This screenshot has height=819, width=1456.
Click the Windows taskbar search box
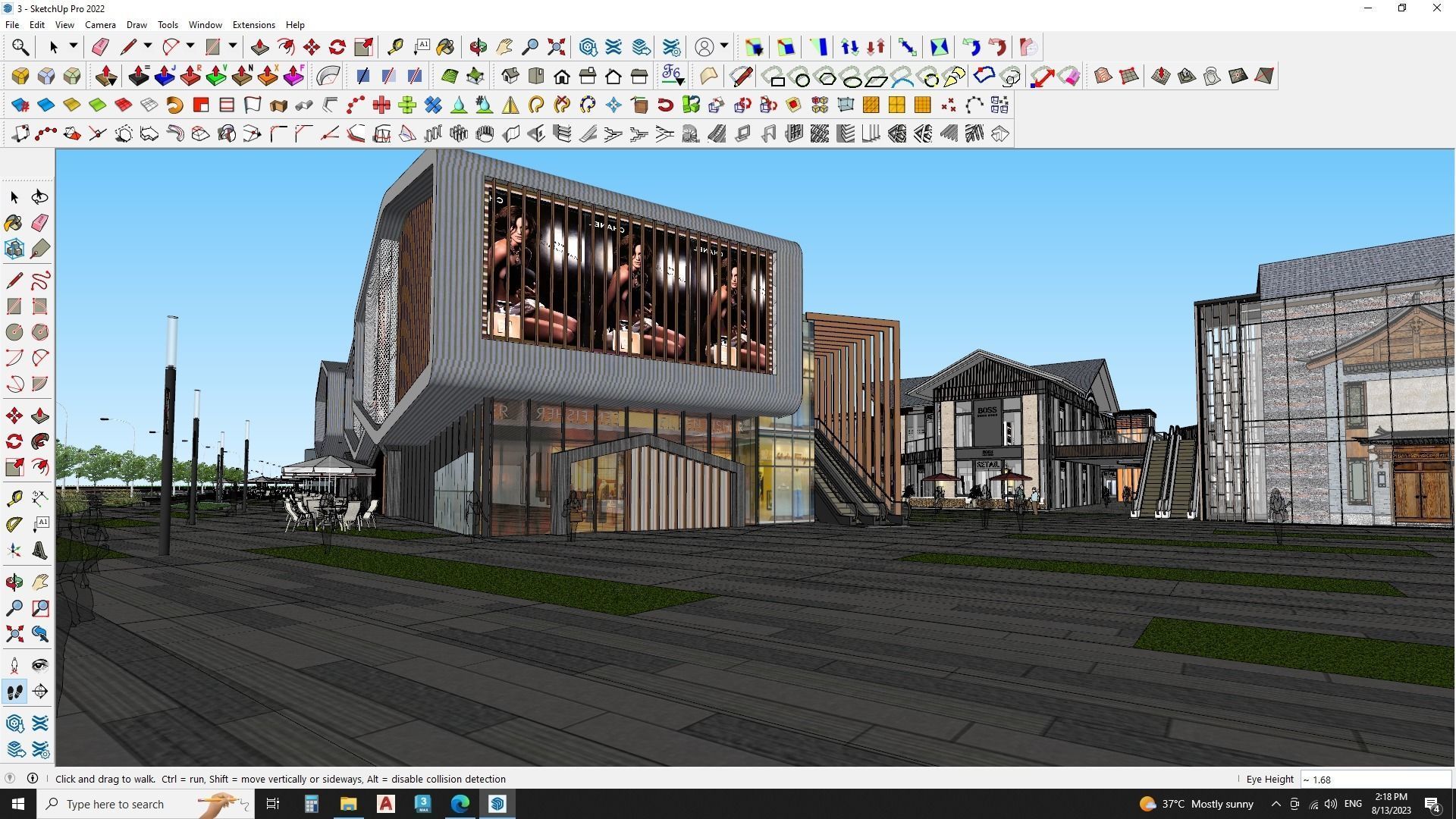(x=146, y=804)
